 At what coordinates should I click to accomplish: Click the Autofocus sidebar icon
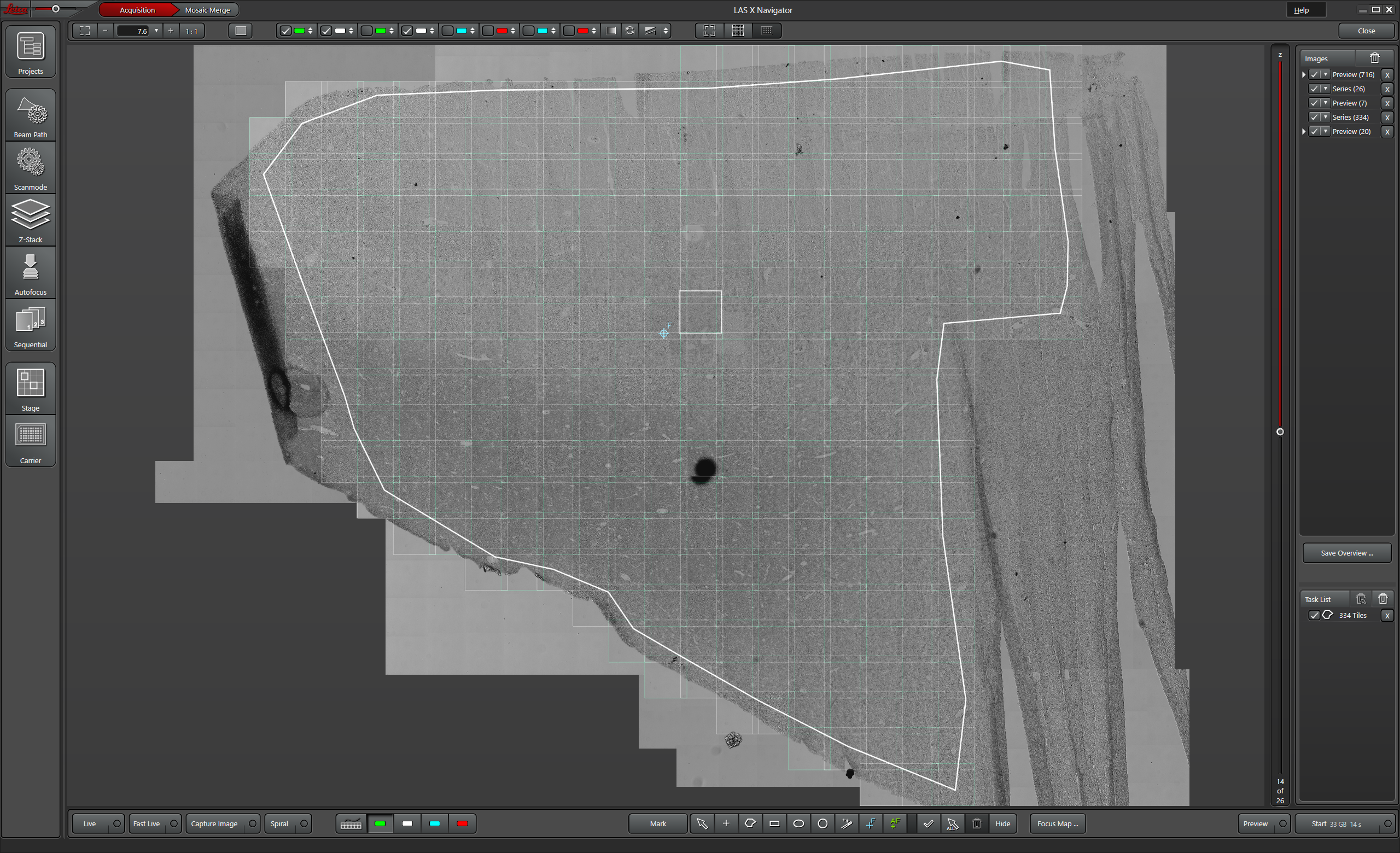(x=31, y=273)
